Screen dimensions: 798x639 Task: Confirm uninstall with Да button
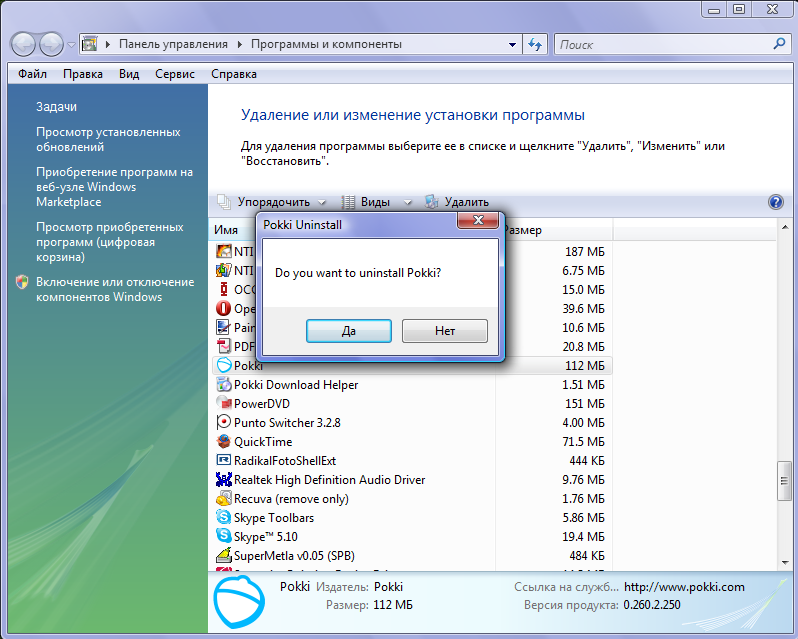coord(349,331)
